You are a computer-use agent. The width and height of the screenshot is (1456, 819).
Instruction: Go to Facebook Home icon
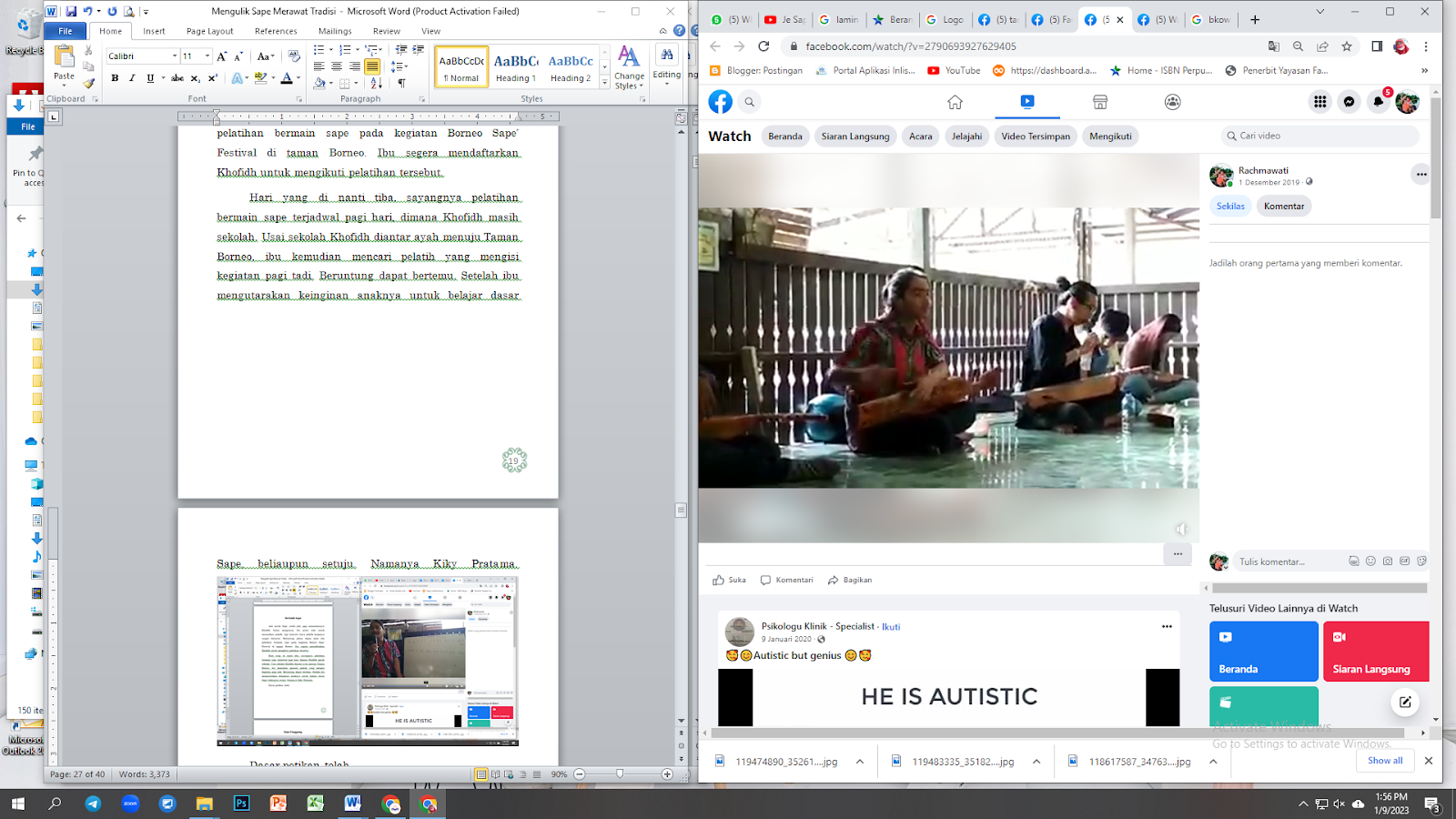coord(955,102)
